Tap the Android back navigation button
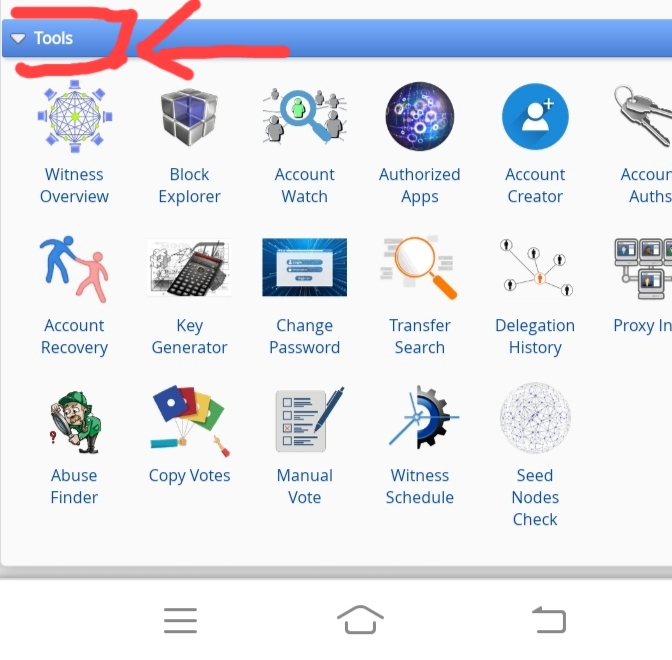This screenshot has width=672, height=660. [x=549, y=620]
